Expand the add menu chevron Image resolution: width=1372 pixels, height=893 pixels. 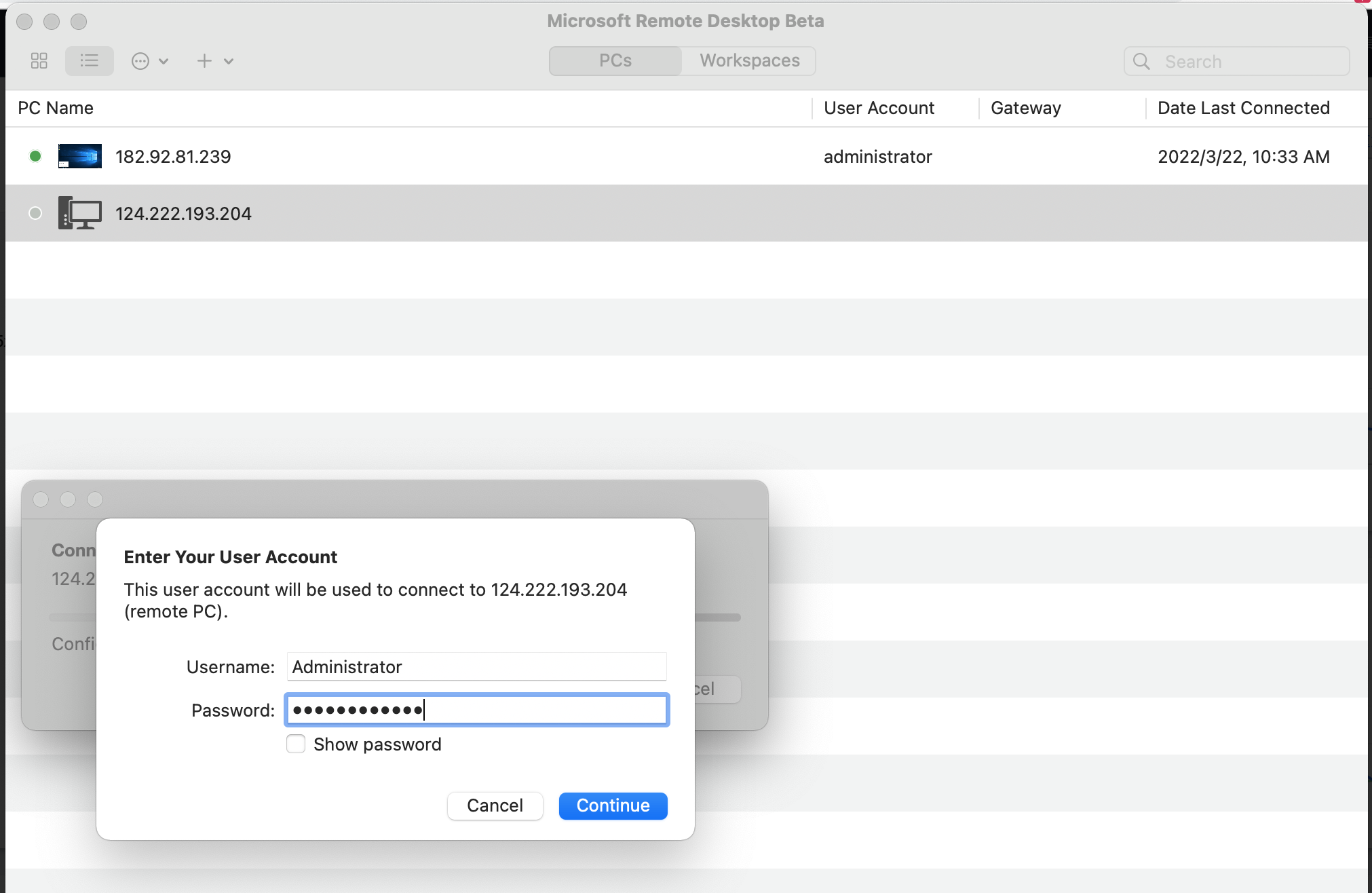229,61
